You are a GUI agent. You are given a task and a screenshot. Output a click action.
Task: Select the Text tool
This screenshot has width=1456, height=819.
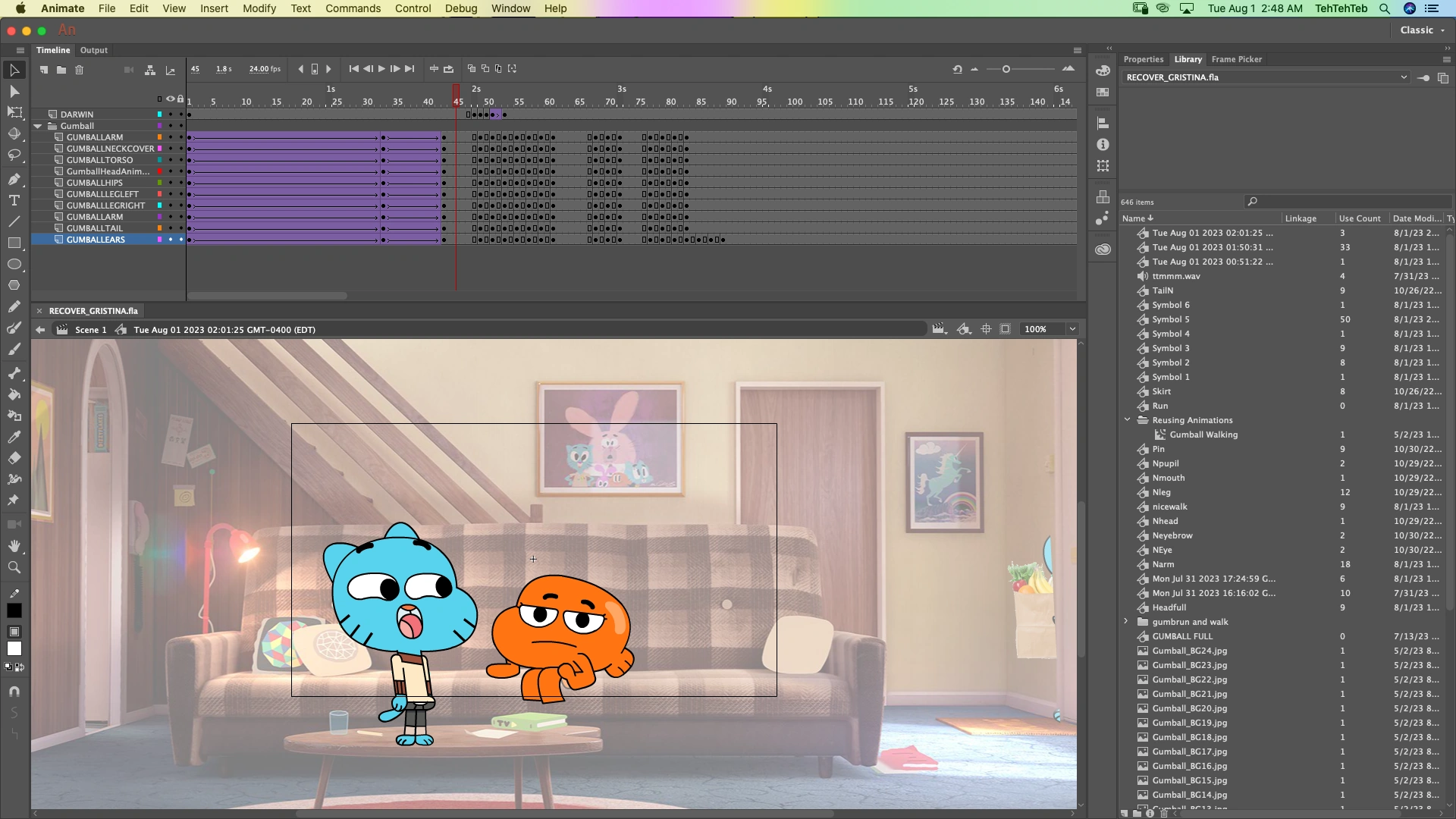(14, 201)
